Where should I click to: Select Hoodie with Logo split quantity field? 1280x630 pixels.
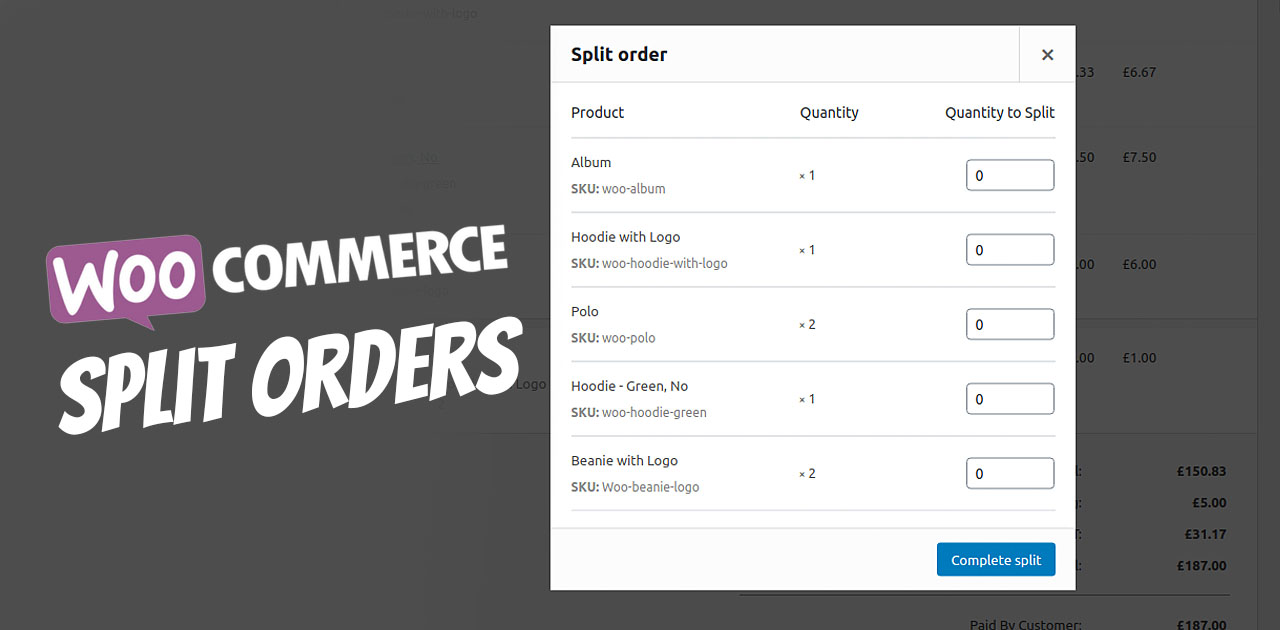(1009, 250)
